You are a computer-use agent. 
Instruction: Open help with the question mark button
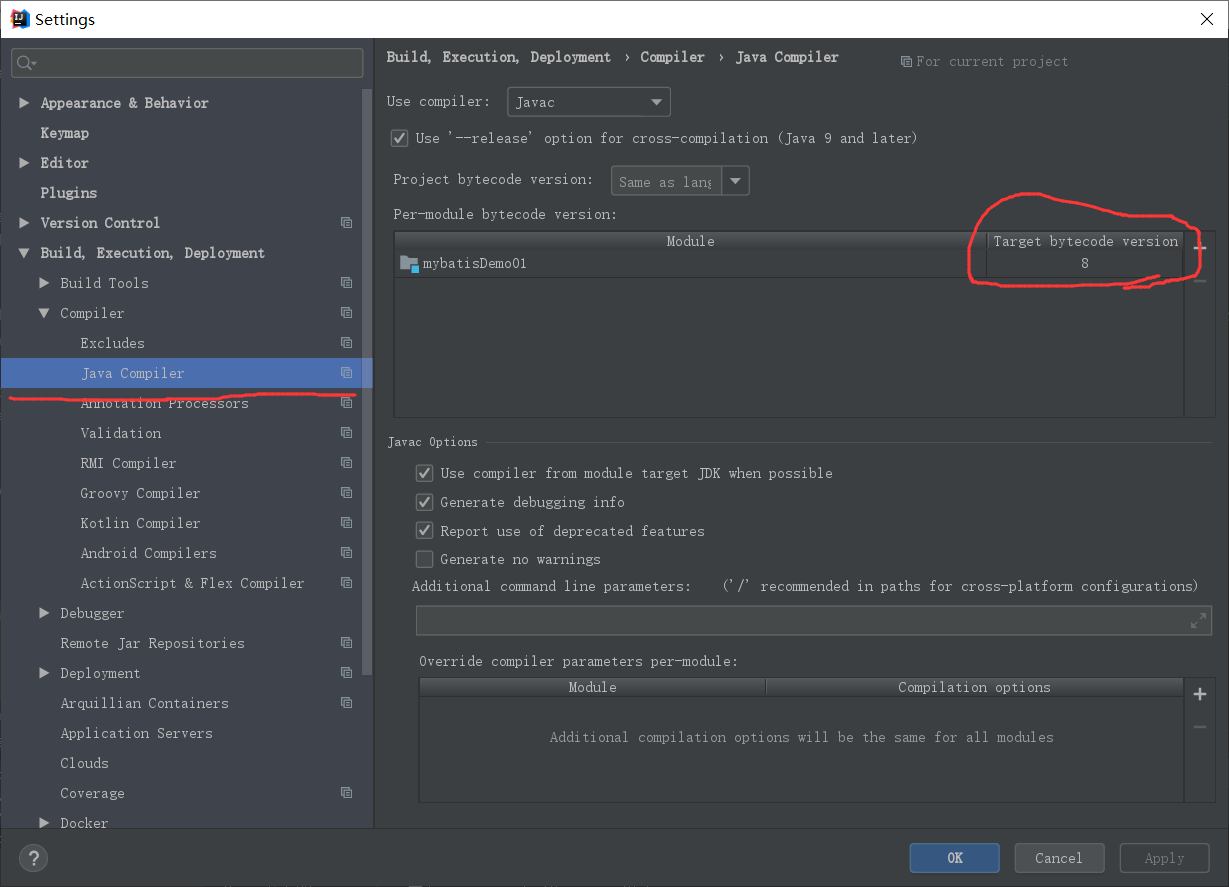click(x=33, y=858)
